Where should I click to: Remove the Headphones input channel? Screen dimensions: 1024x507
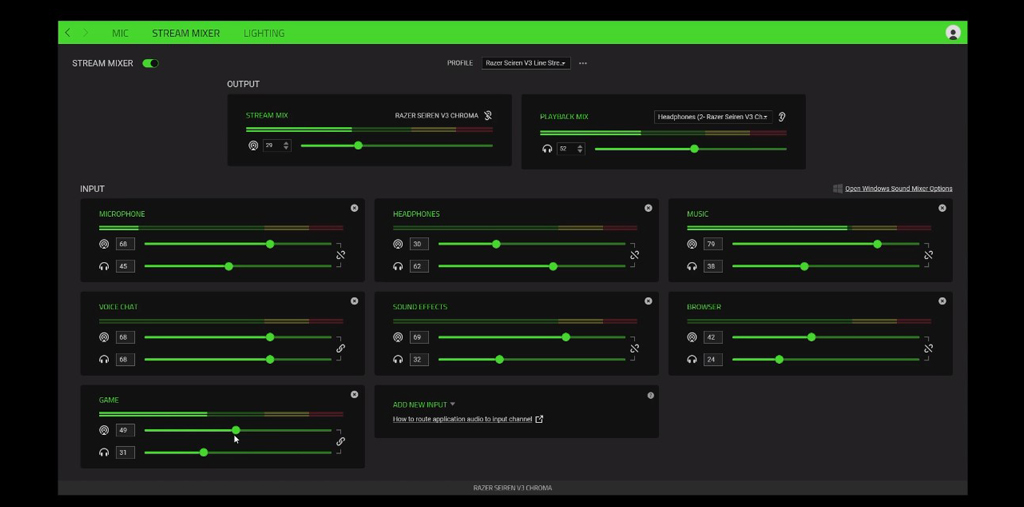pyautogui.click(x=648, y=208)
